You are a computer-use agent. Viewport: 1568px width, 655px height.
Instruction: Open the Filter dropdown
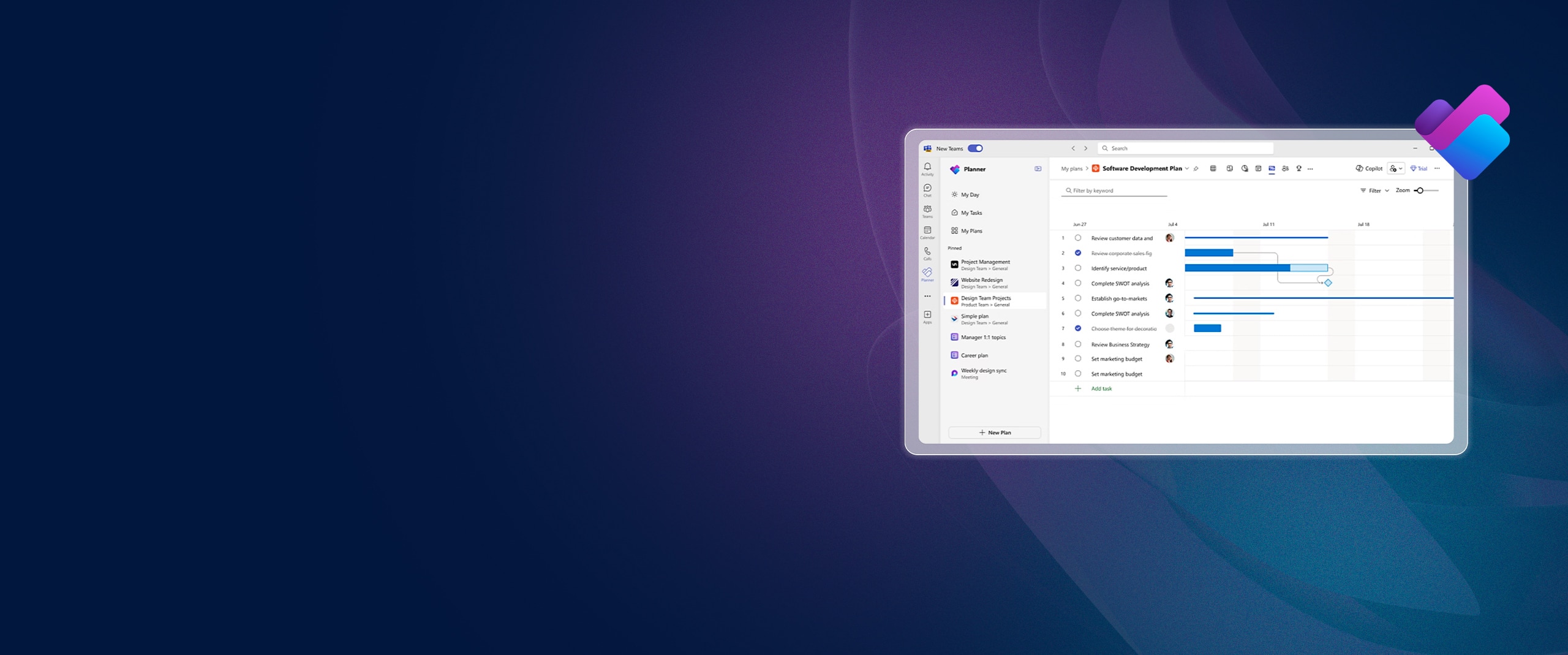coord(1374,191)
